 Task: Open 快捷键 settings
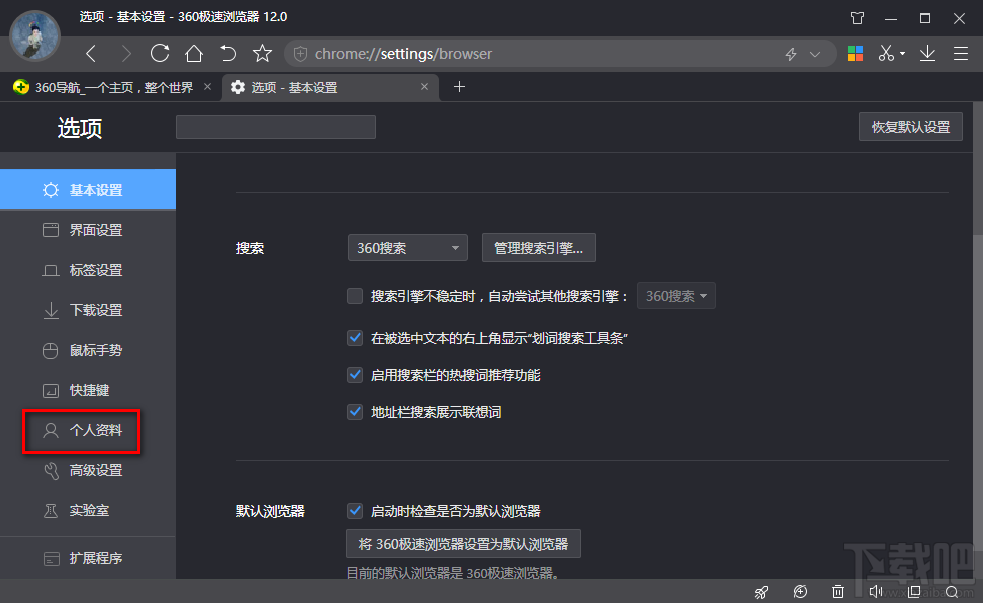[88, 391]
